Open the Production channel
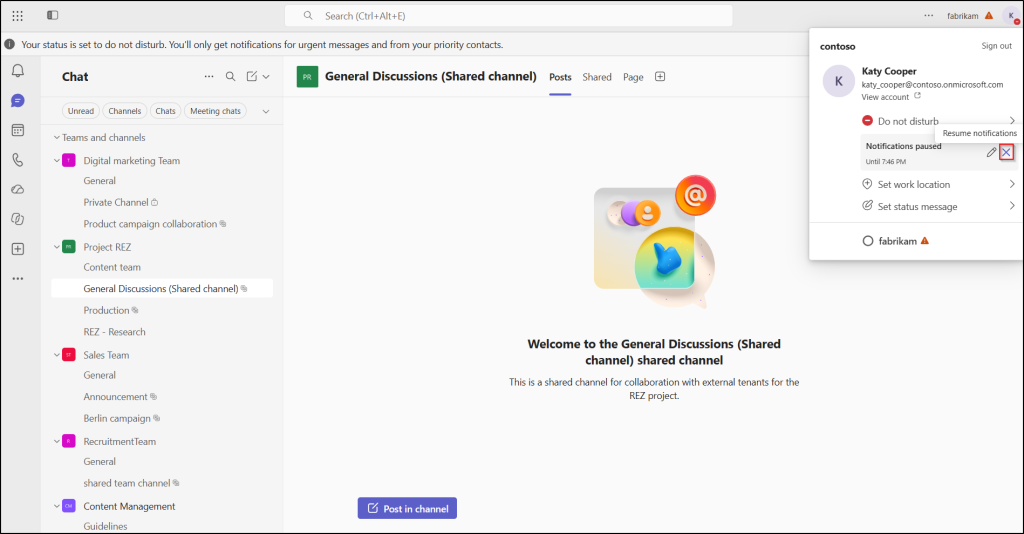The width and height of the screenshot is (1024, 534). pyautogui.click(x=110, y=310)
